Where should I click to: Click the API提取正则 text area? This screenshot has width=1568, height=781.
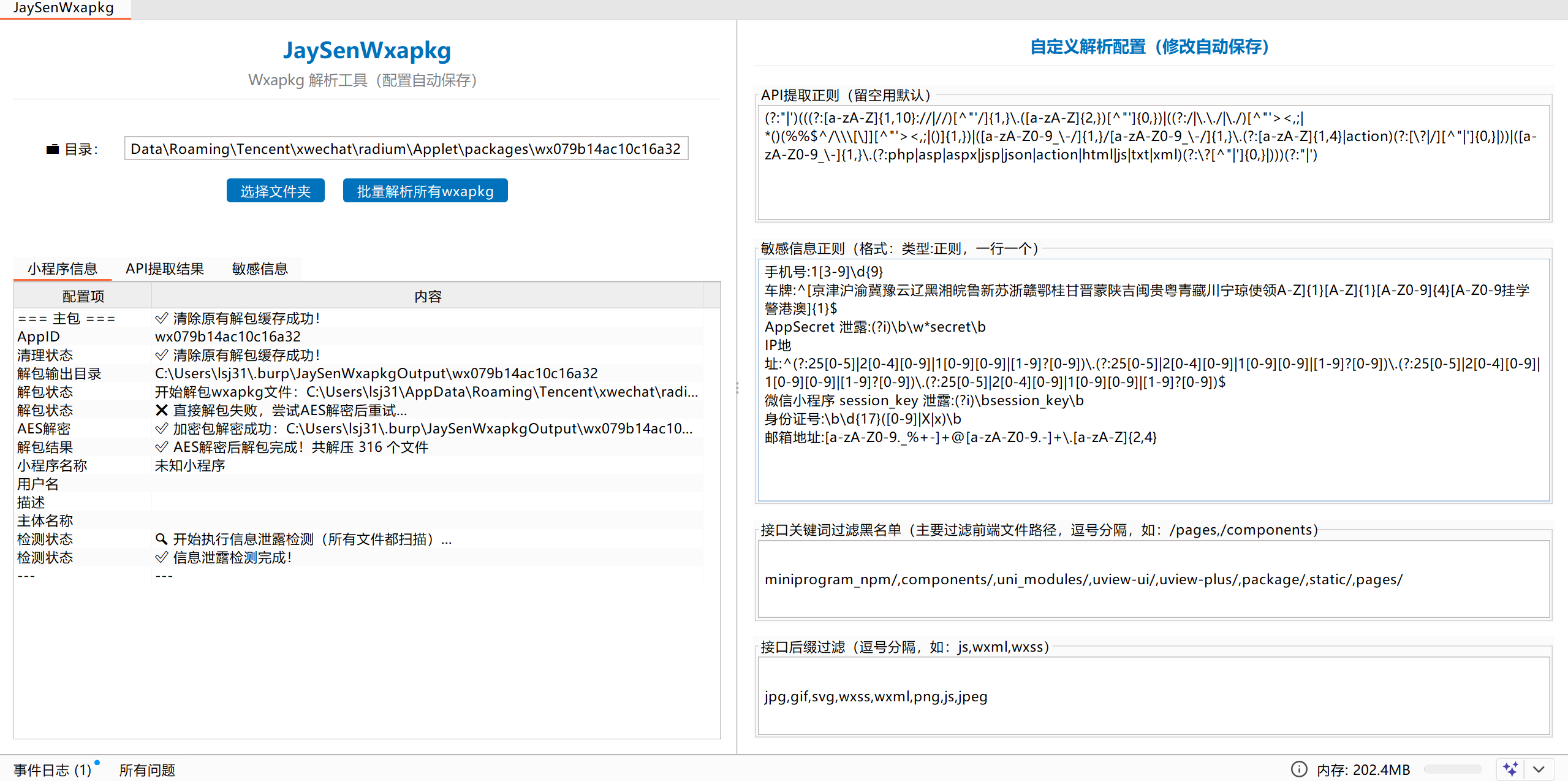coord(1154,162)
